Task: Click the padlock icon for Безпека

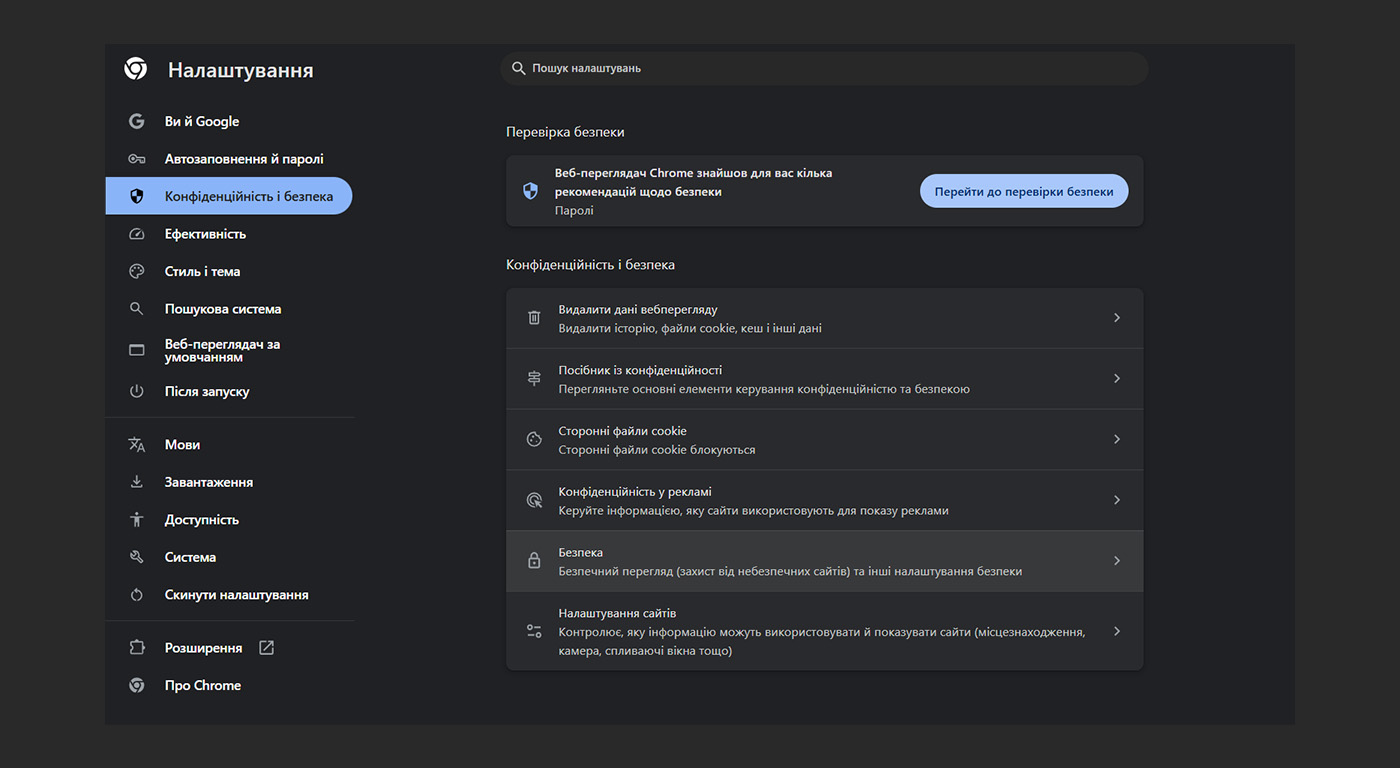Action: coord(534,561)
